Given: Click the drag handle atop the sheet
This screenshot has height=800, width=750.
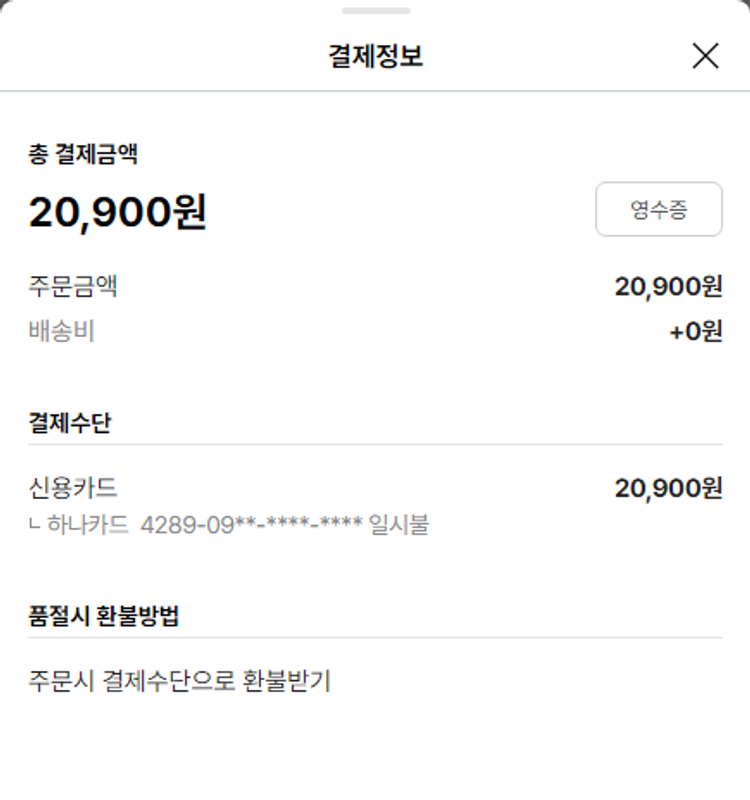Looking at the screenshot, I should (x=375, y=11).
